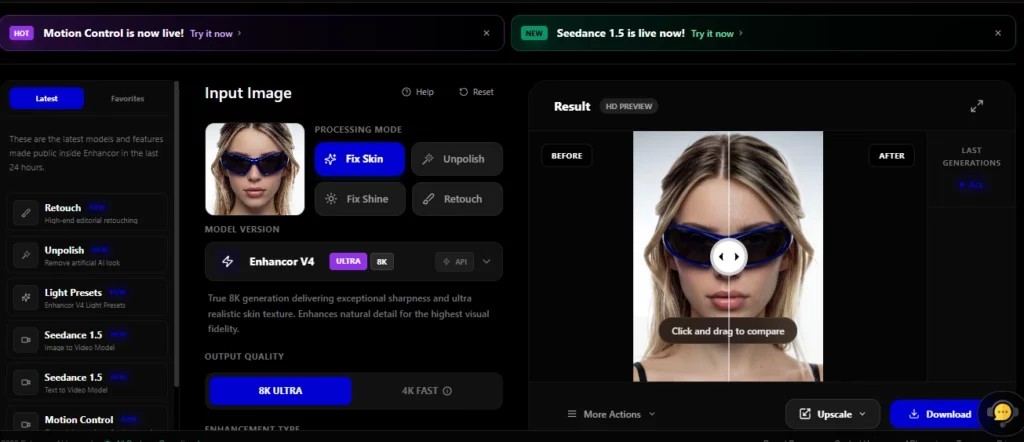Click the input image thumbnail
Image resolution: width=1024 pixels, height=442 pixels.
click(255, 169)
